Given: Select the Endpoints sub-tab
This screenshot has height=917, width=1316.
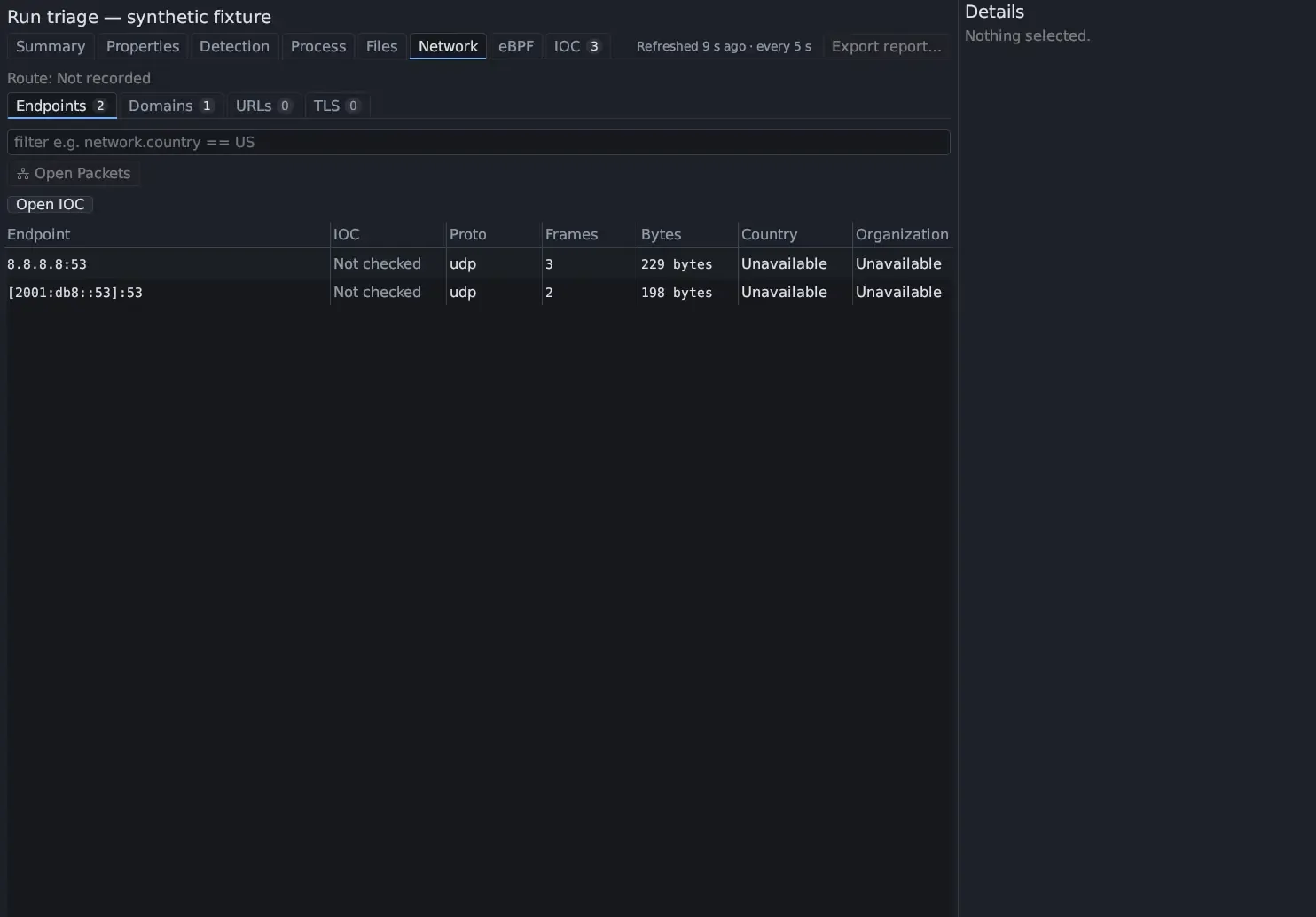Looking at the screenshot, I should point(62,106).
